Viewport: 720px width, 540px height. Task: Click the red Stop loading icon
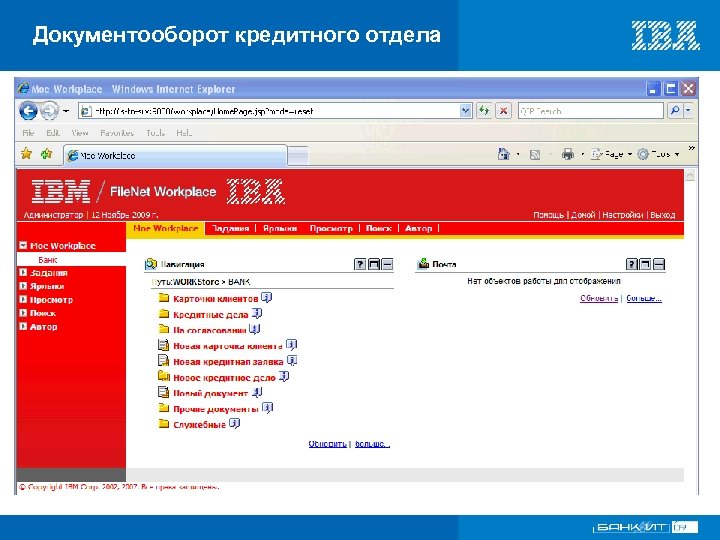tap(504, 111)
